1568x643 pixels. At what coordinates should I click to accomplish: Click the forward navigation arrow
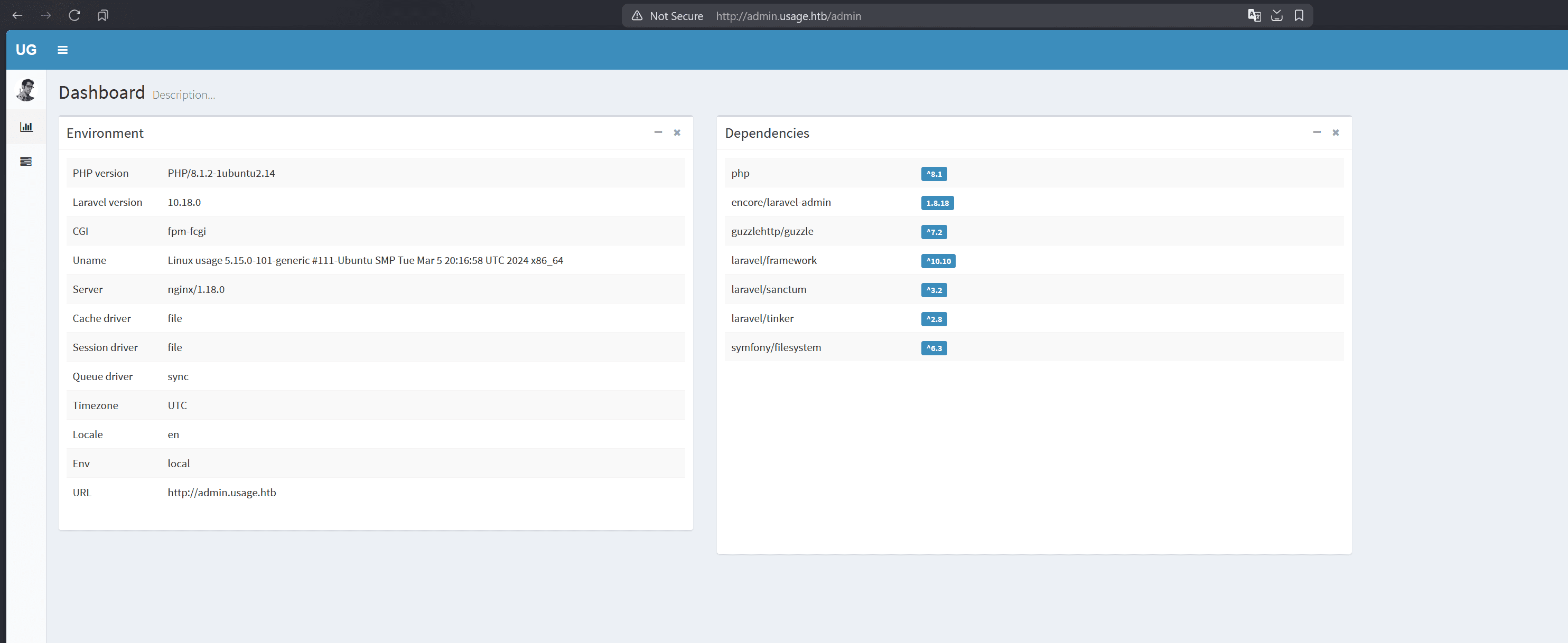(x=45, y=15)
